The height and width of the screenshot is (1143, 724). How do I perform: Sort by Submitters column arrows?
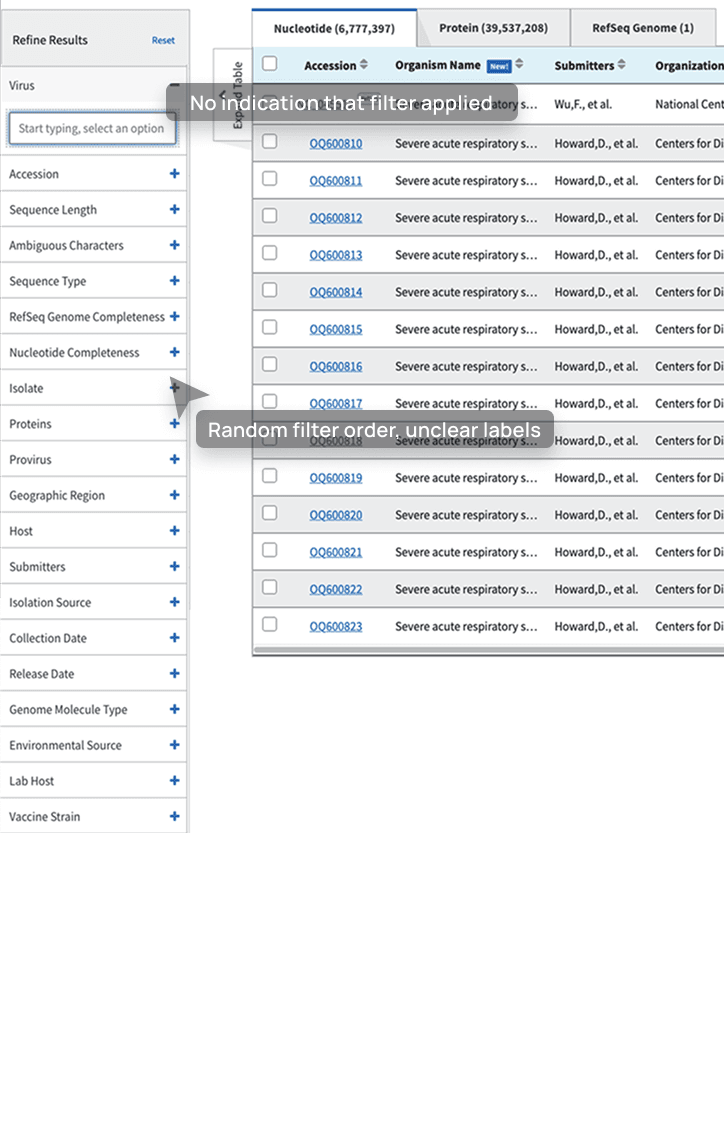[621, 65]
